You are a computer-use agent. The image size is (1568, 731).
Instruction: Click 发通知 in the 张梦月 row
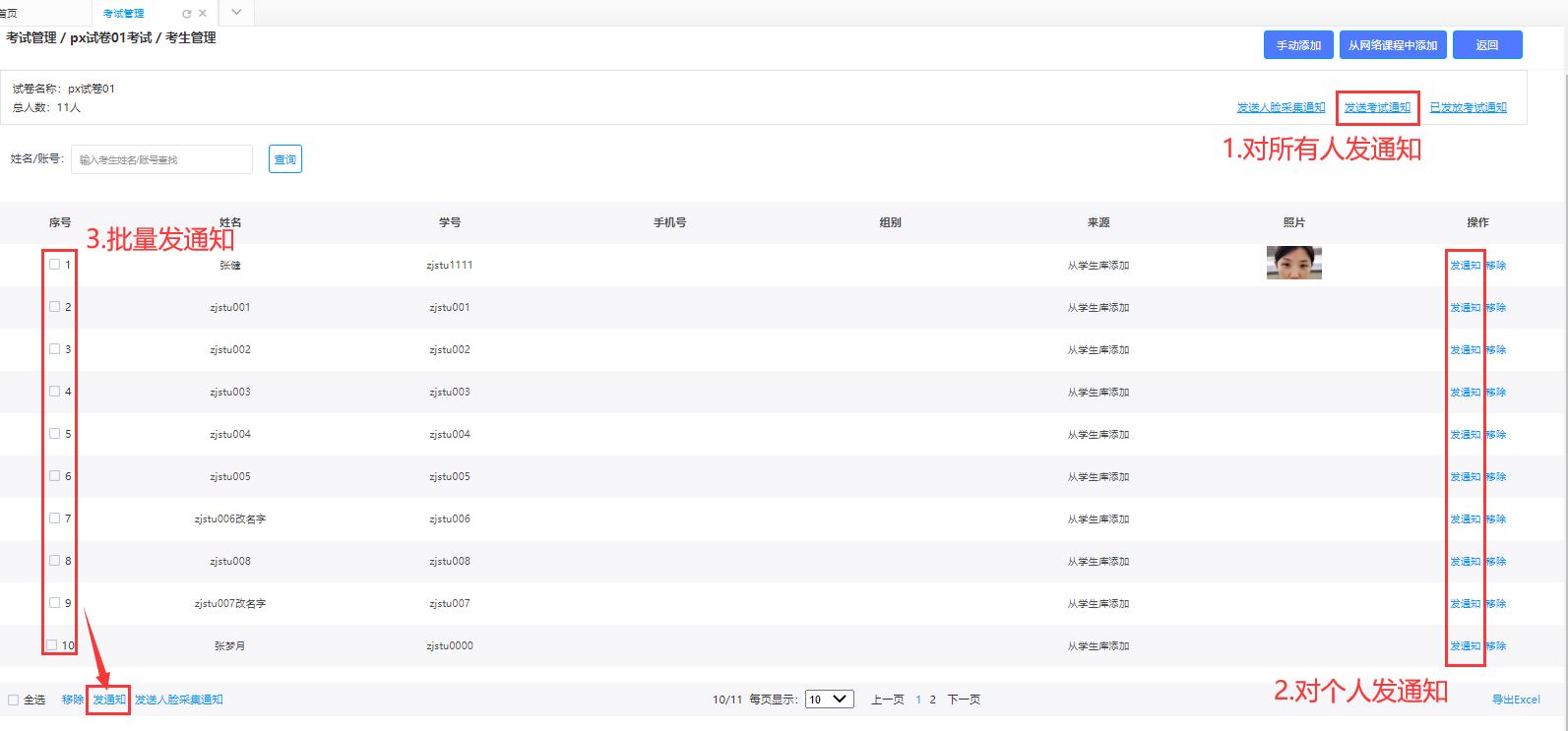click(1465, 645)
